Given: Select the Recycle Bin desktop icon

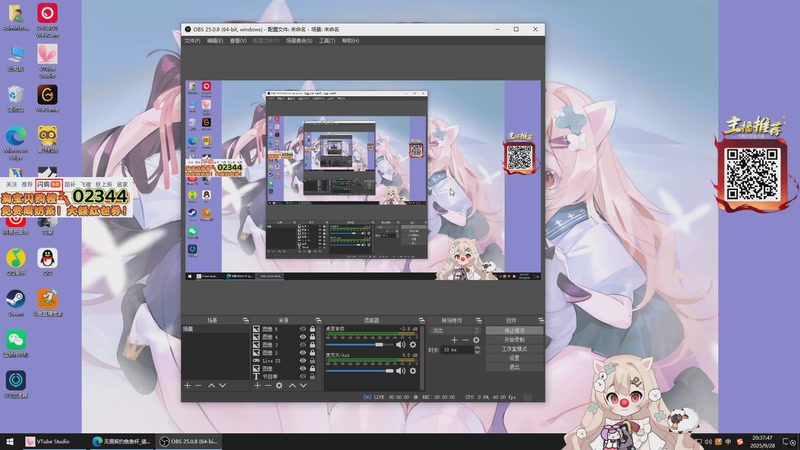Looking at the screenshot, I should 16,98.
